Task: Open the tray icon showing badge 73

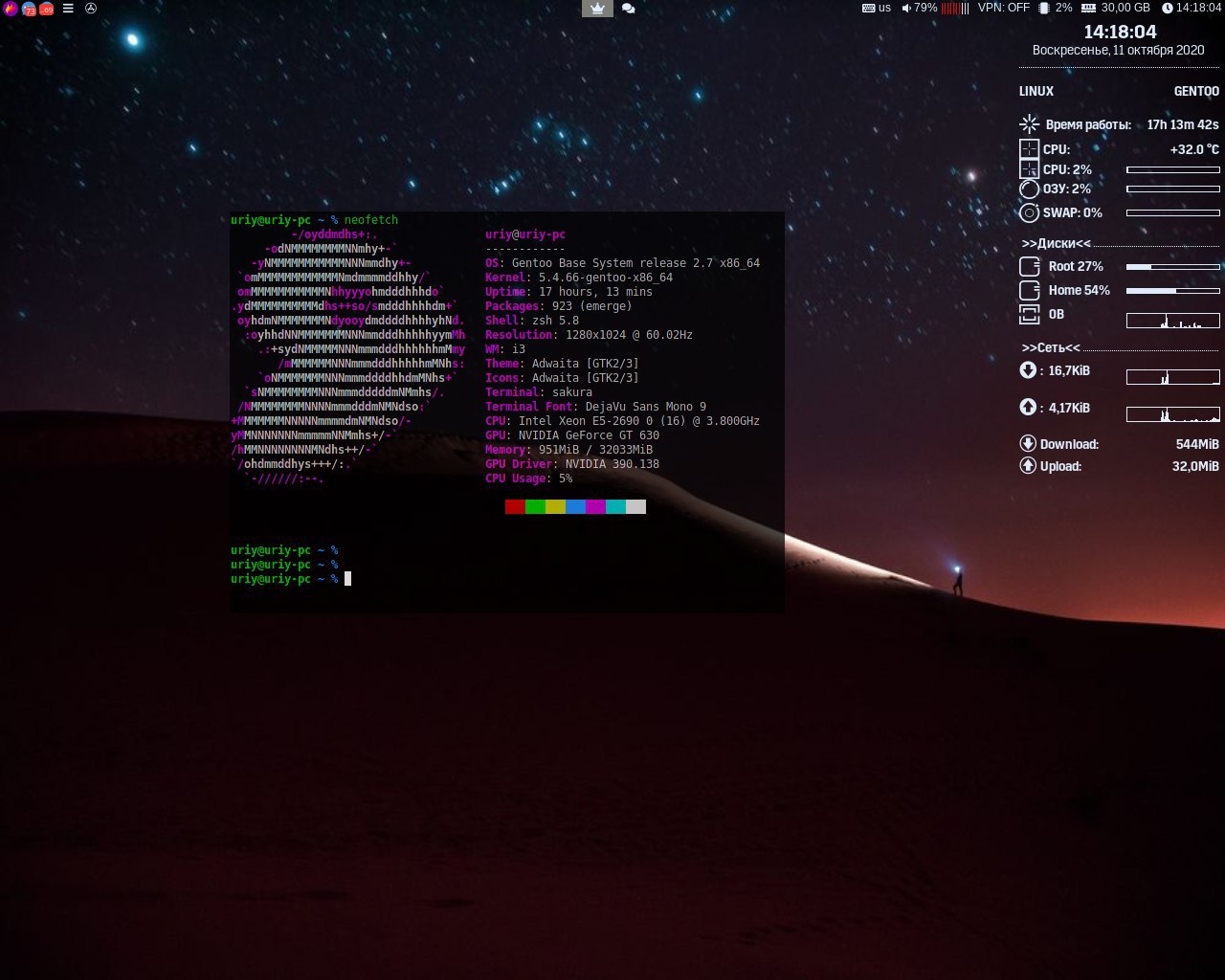Action: (29, 9)
